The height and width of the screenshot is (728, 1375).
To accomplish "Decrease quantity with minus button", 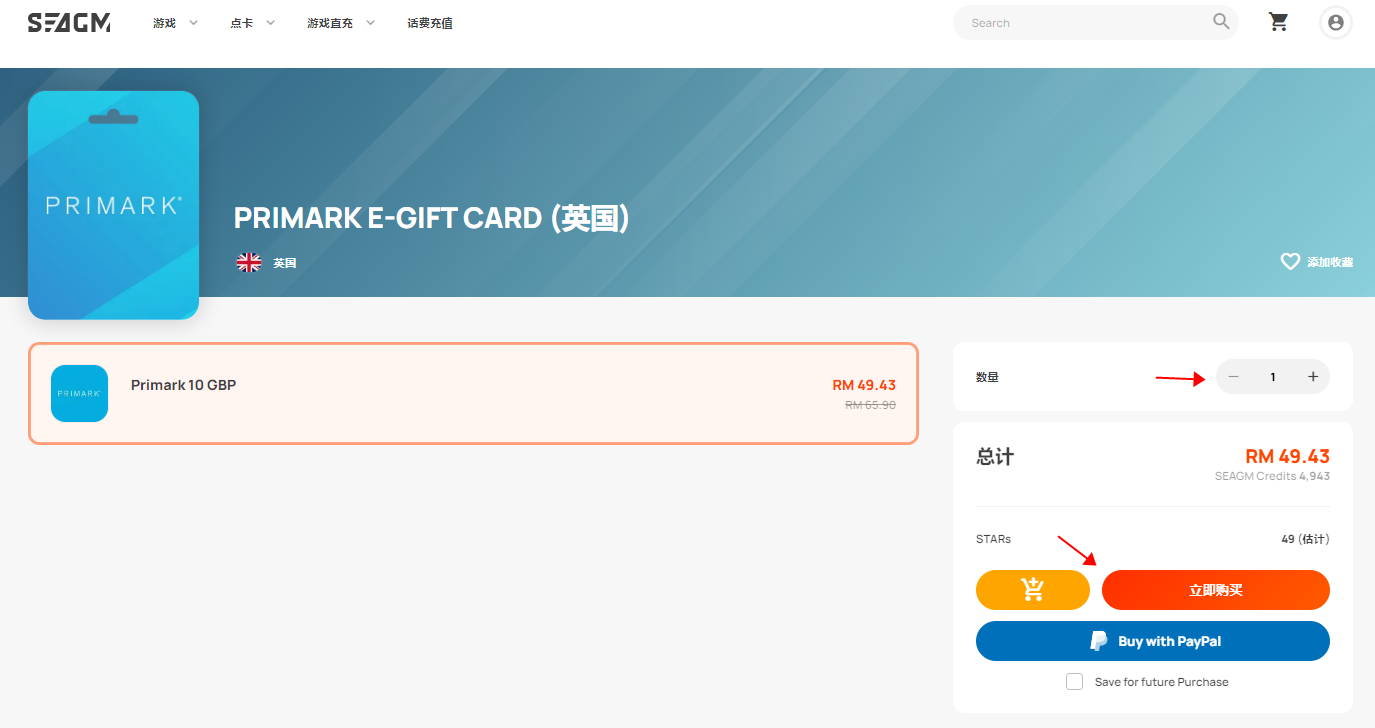I will (x=1233, y=377).
